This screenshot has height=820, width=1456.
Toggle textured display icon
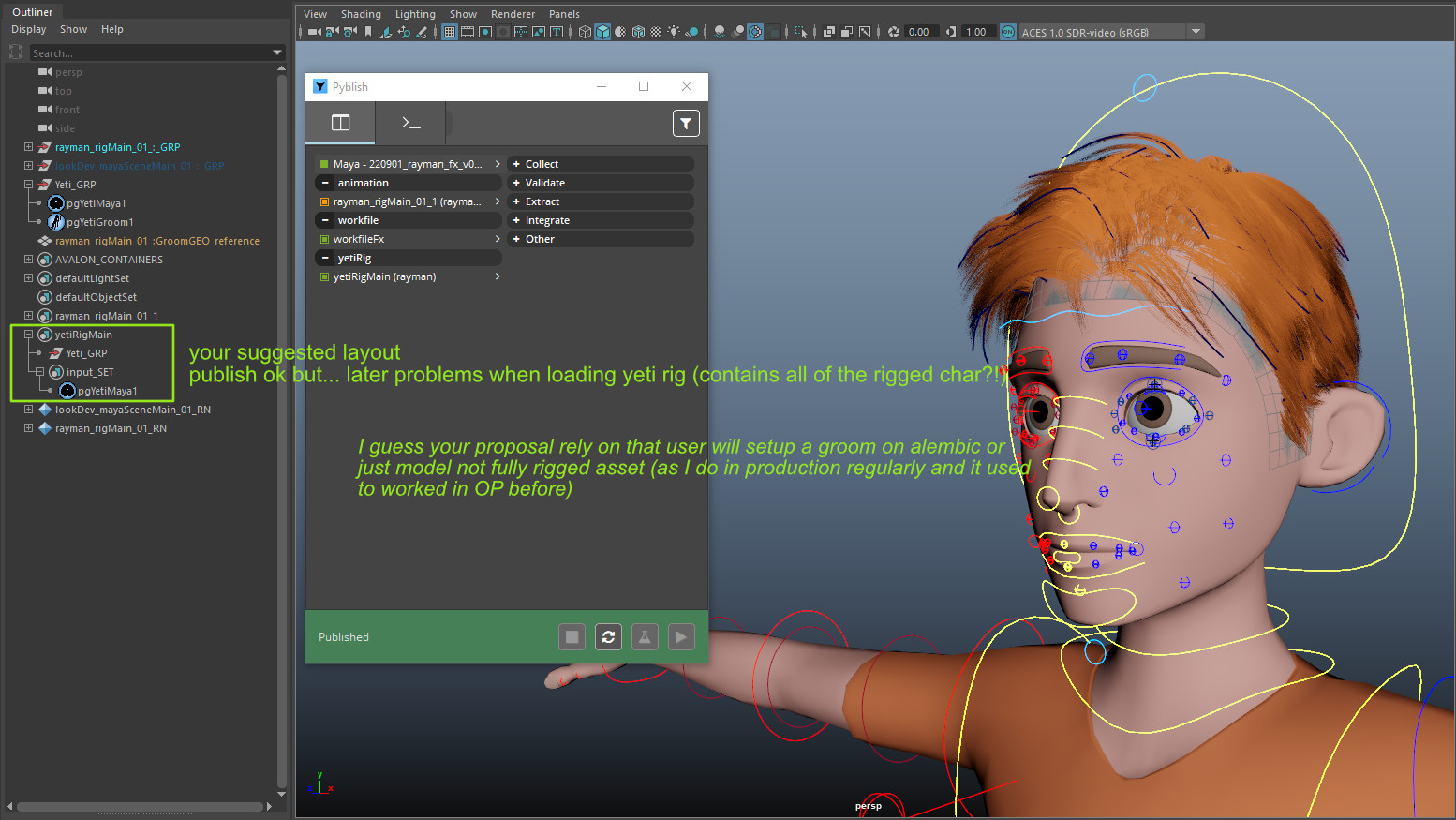coord(656,32)
